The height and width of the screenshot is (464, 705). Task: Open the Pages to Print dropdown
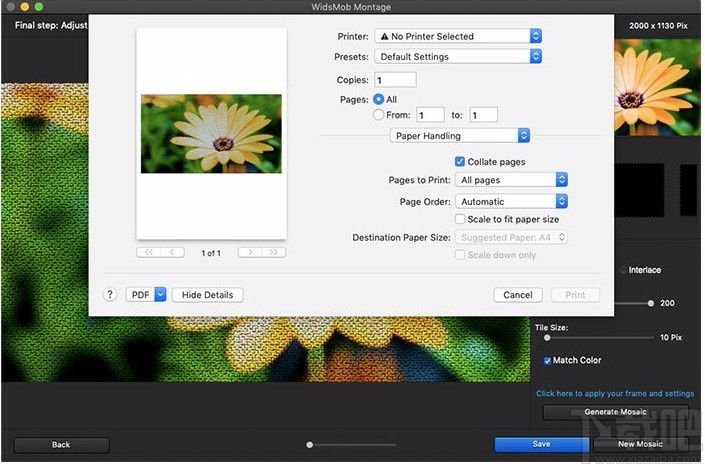(511, 180)
